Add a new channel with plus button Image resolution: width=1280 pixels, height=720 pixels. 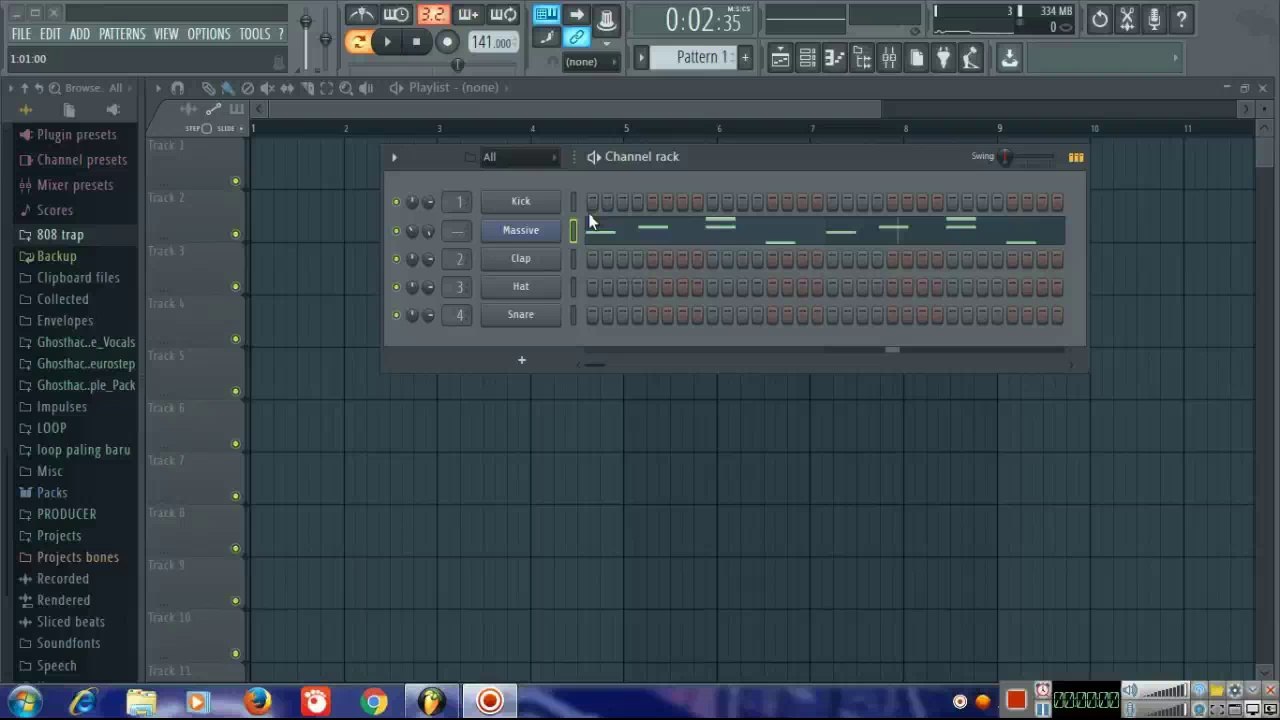[521, 360]
